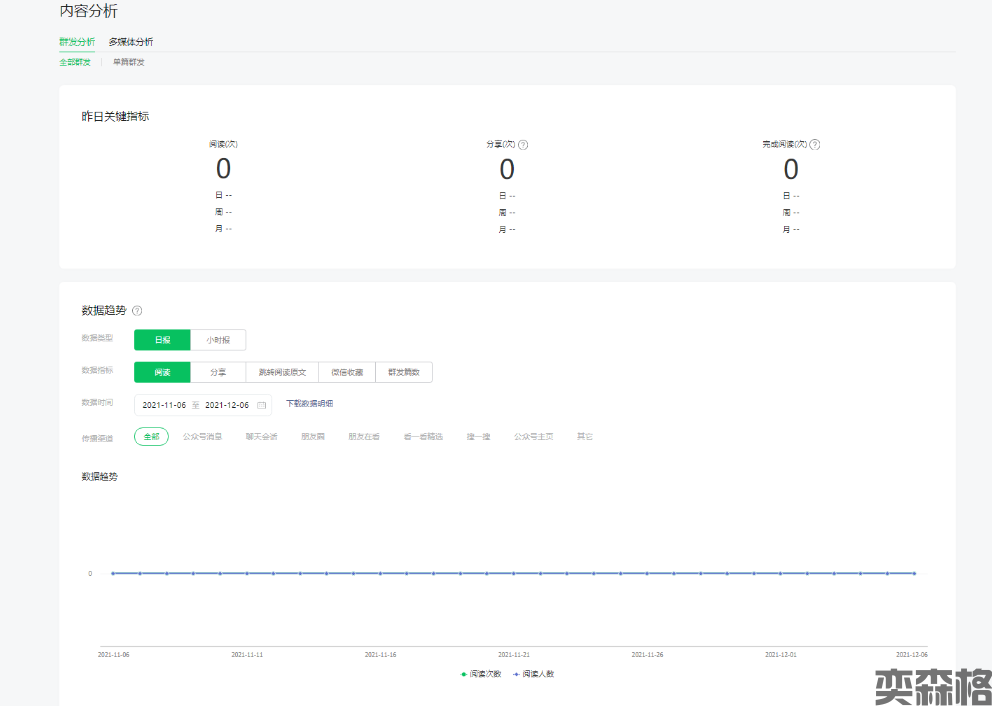992x706 pixels.
Task: Select 全部 channel filter
Action: 151,437
